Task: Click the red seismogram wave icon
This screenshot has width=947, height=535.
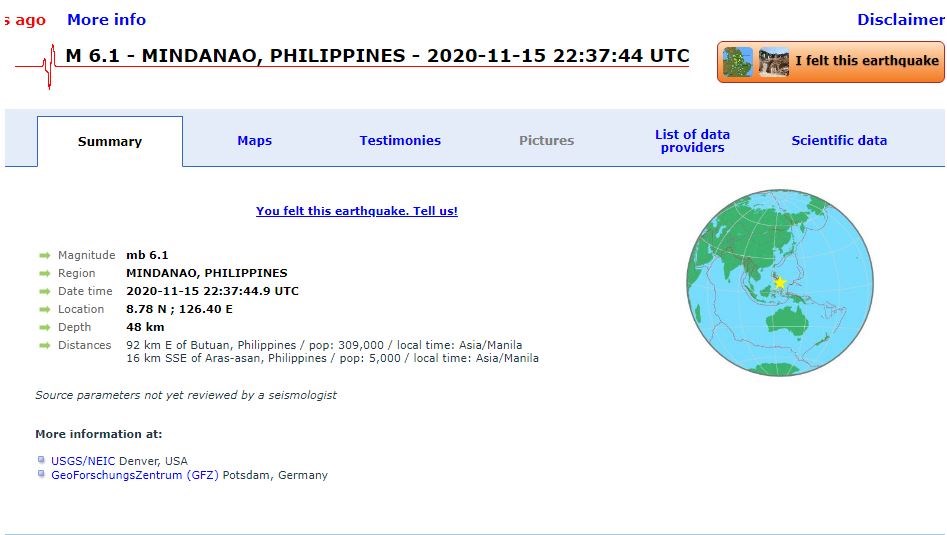Action: click(x=46, y=66)
